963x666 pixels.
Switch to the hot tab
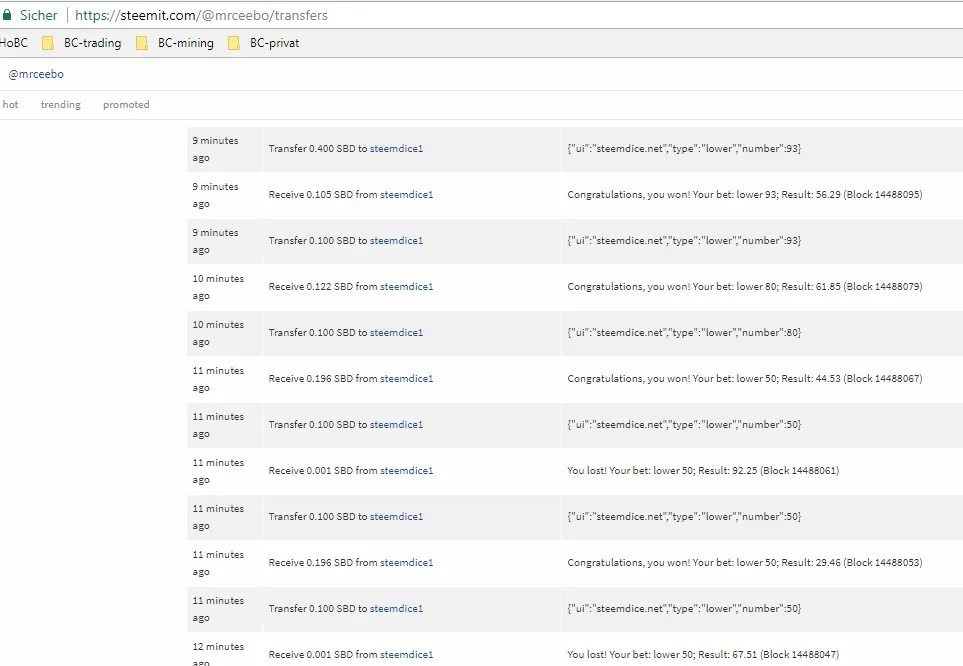click(x=10, y=104)
